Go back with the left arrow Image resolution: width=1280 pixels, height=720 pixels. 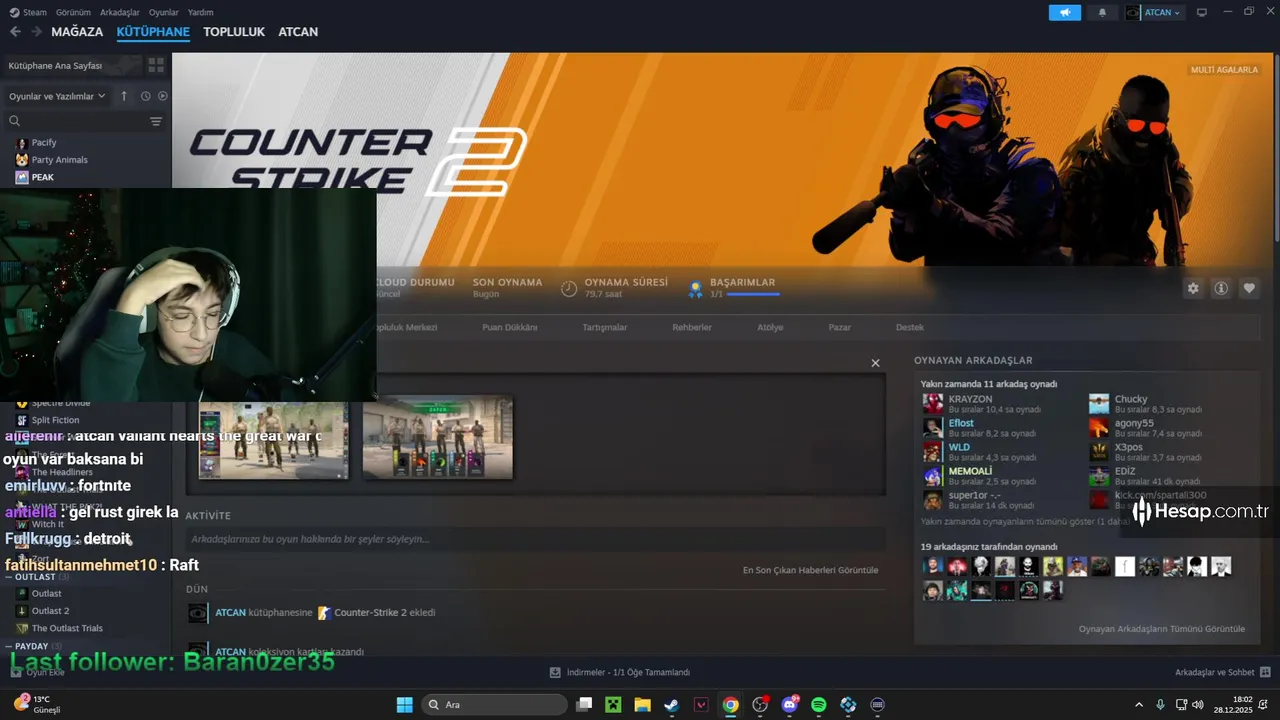(x=15, y=32)
